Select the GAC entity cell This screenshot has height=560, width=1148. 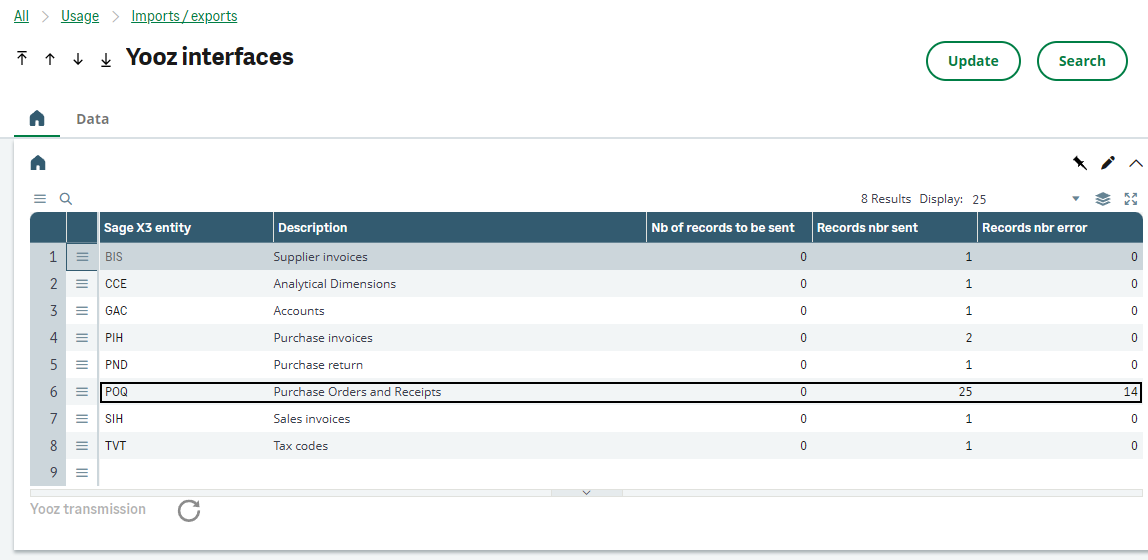click(185, 310)
